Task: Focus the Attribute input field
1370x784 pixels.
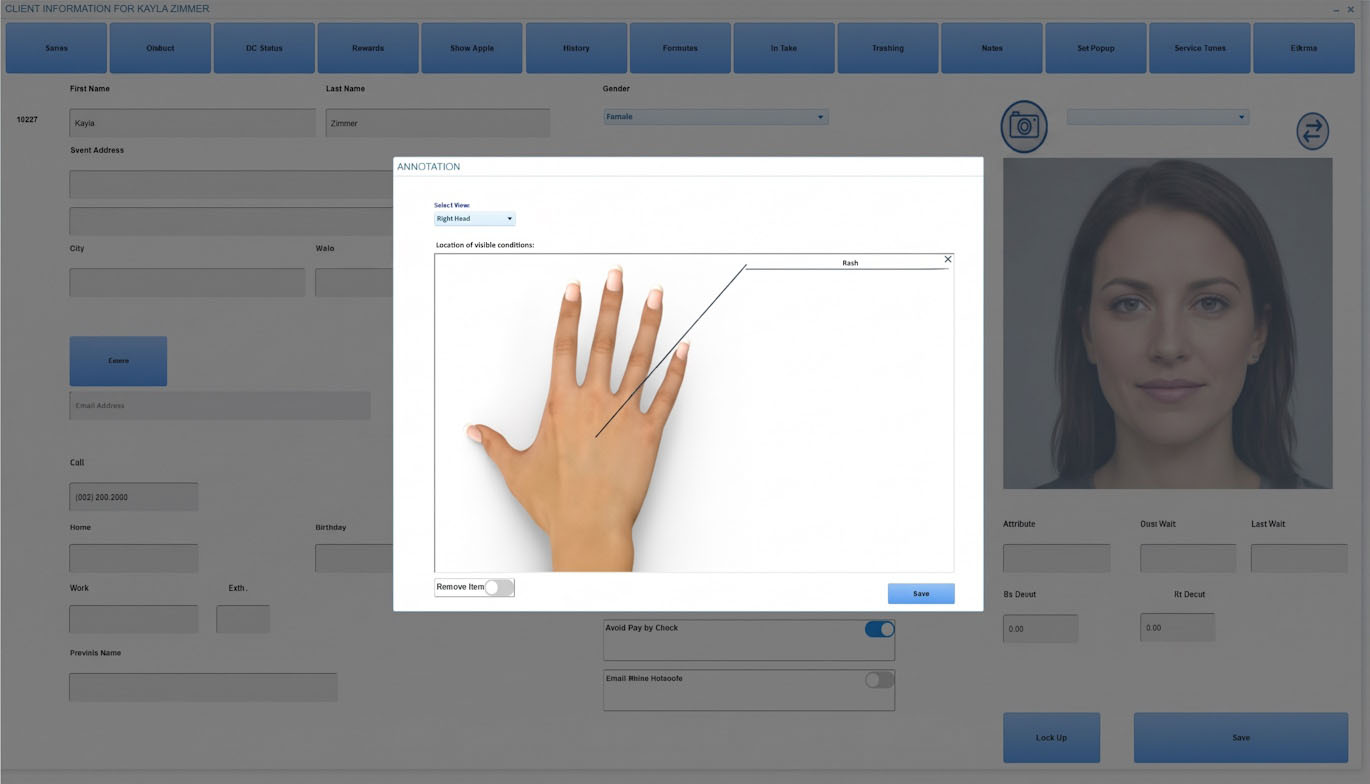Action: tap(1056, 558)
